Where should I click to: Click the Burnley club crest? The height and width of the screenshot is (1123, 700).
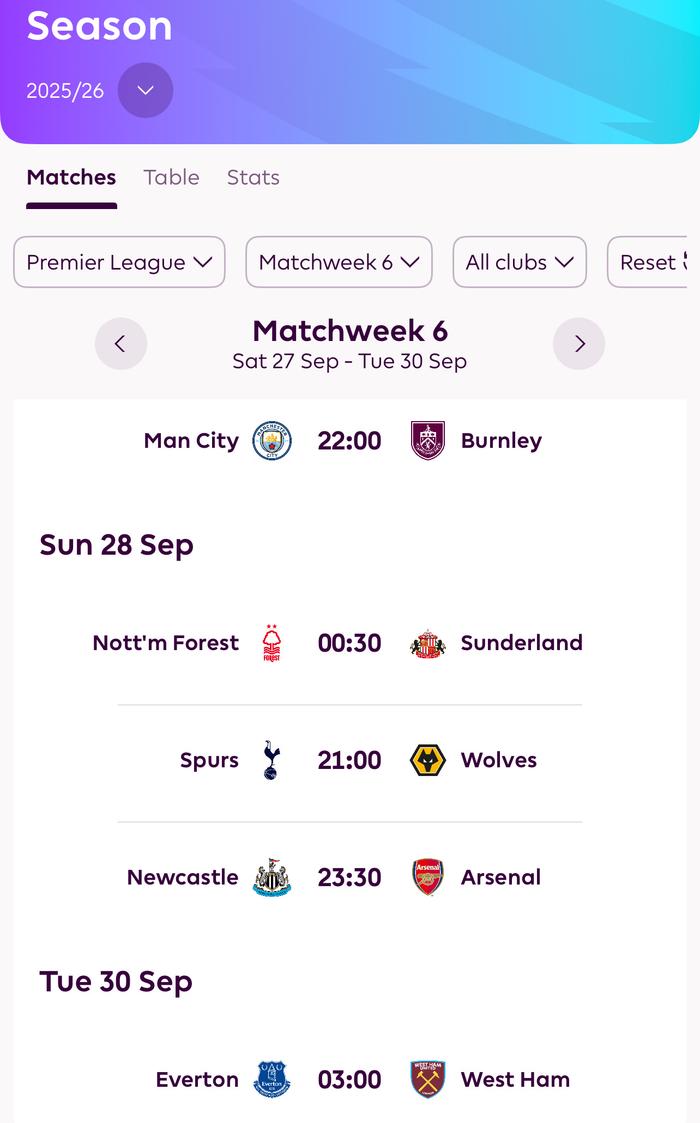coord(428,441)
